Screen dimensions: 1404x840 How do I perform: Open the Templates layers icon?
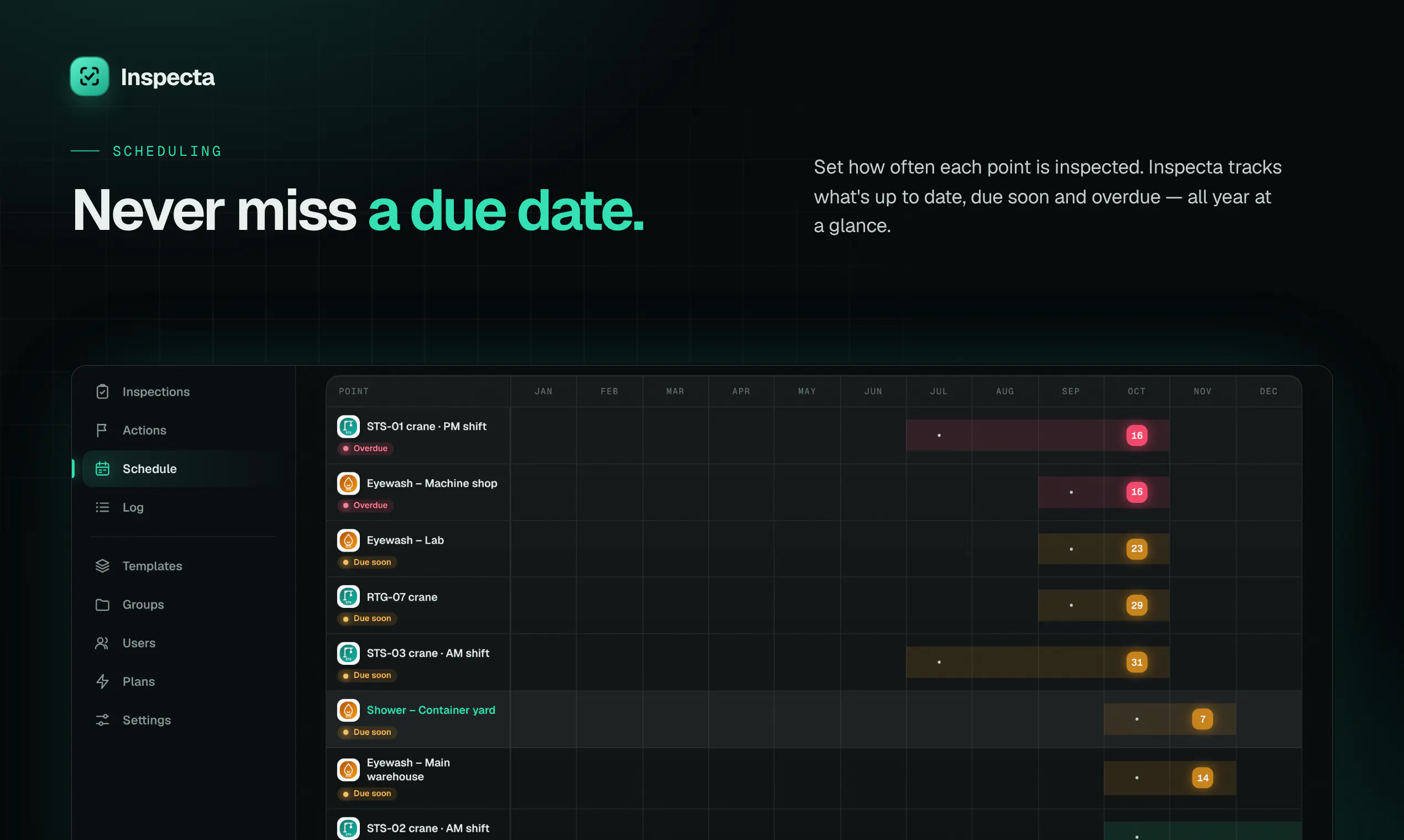[102, 566]
